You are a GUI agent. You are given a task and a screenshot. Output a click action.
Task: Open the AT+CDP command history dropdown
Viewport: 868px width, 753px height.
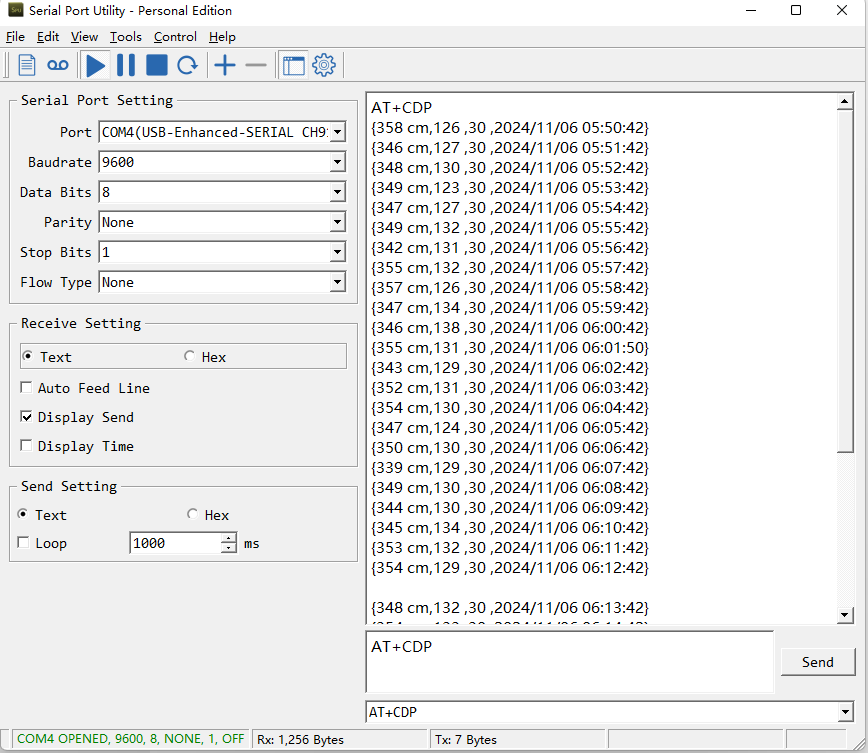[845, 712]
